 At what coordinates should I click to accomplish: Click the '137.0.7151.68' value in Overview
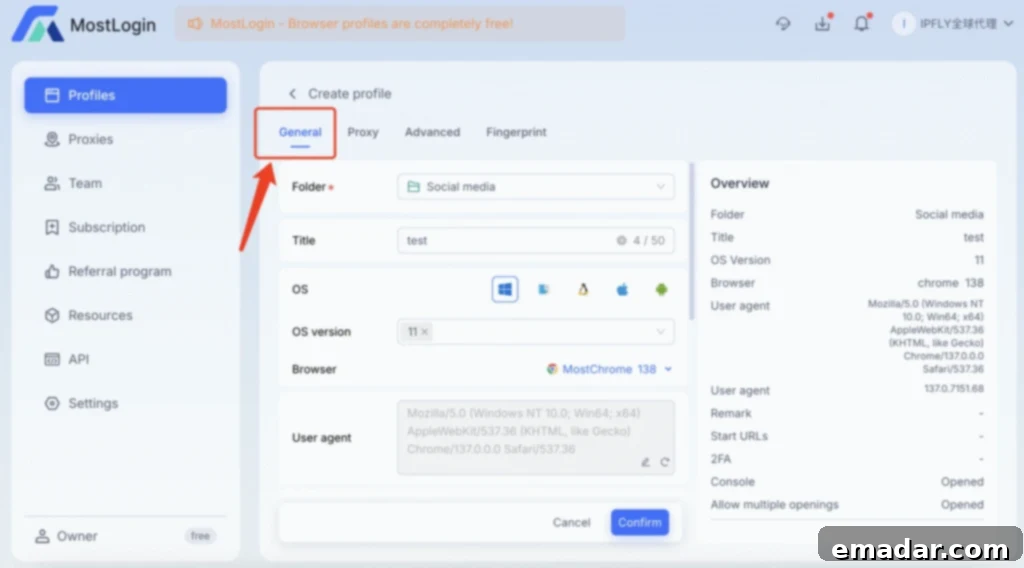click(x=953, y=388)
